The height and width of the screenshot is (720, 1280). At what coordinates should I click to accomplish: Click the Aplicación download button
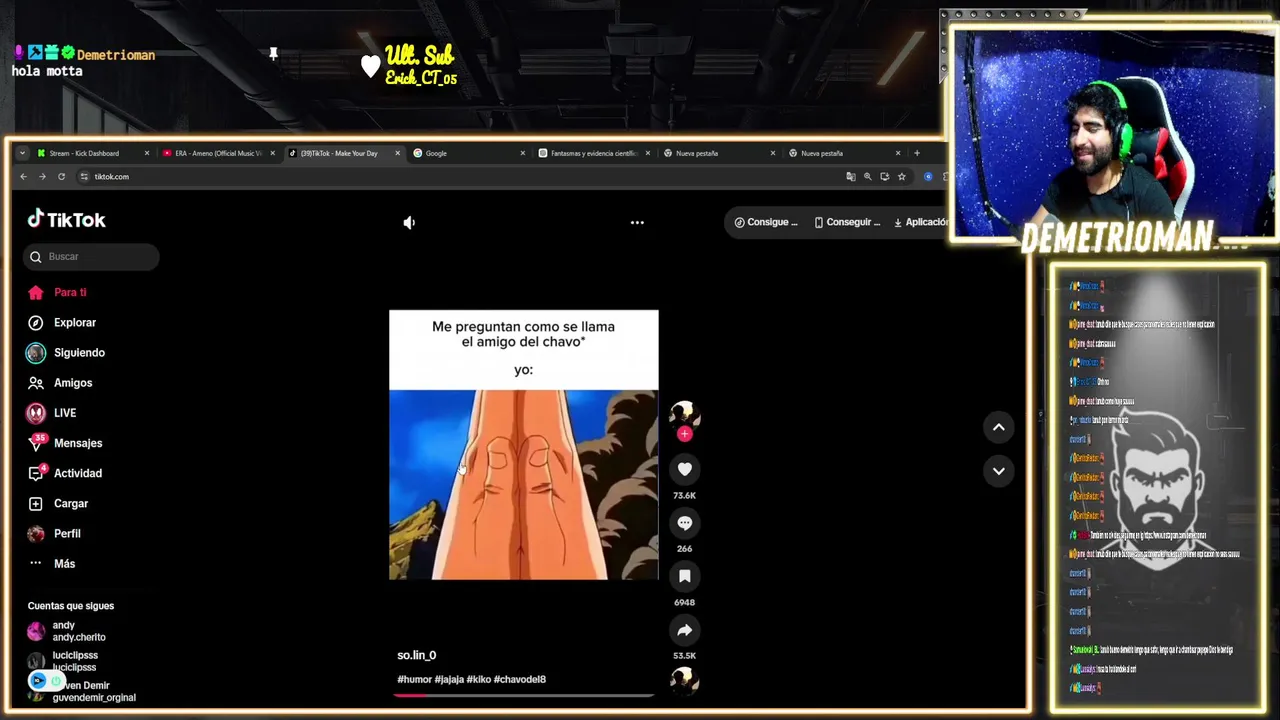tap(920, 222)
